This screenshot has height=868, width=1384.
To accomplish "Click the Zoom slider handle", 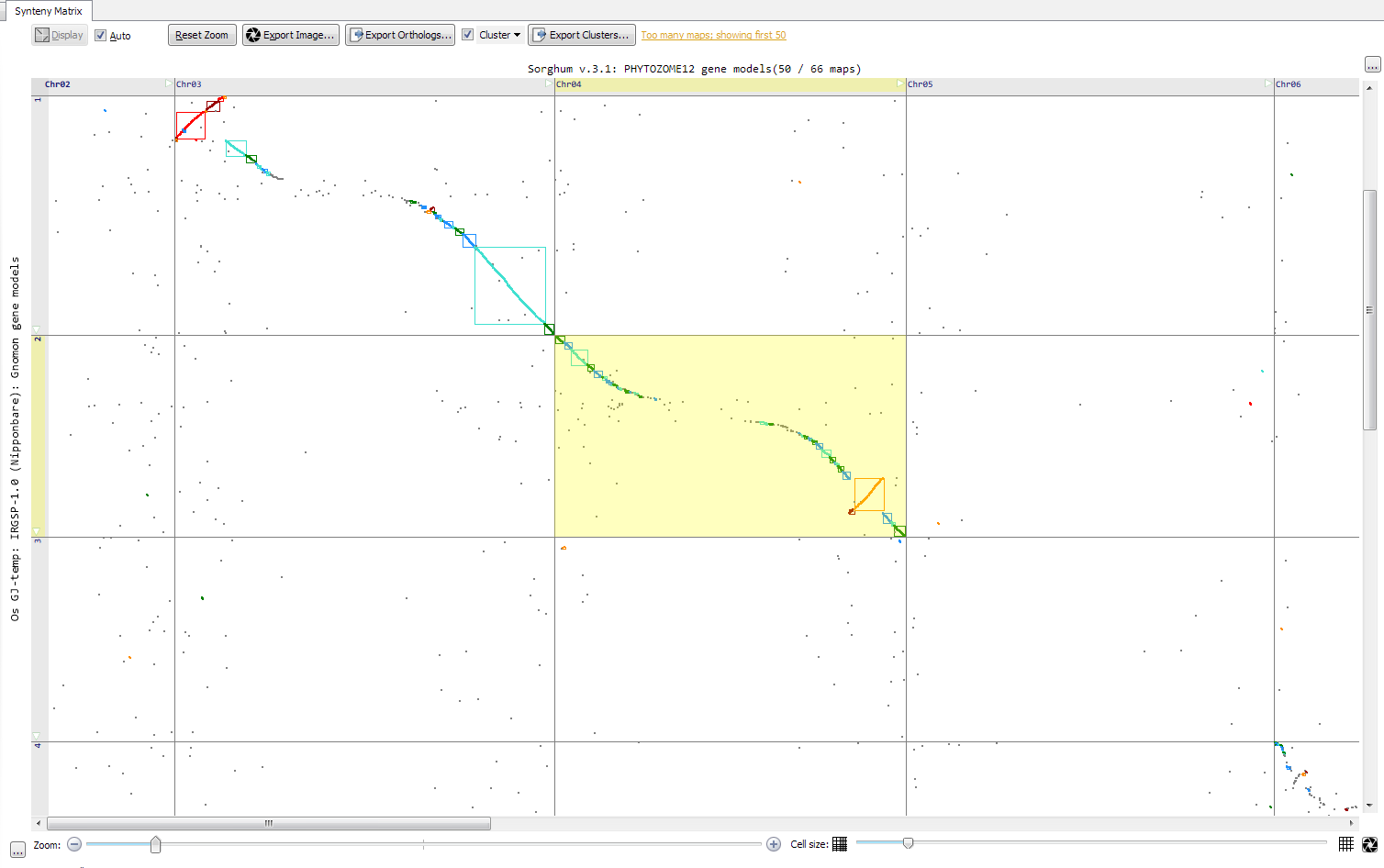I will 155,844.
